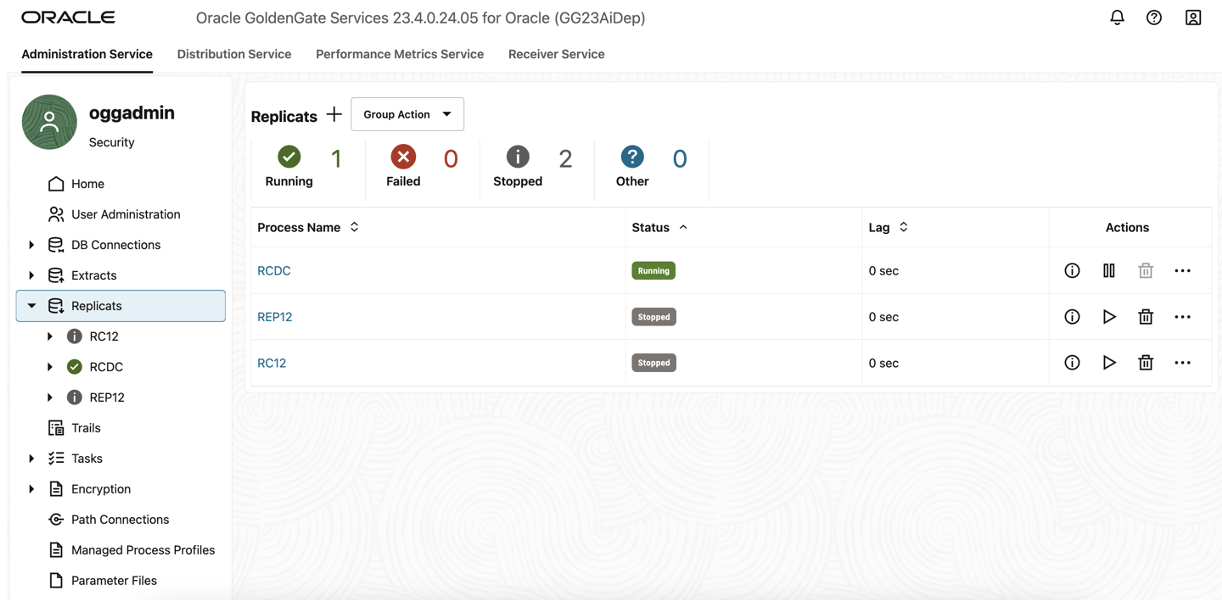The width and height of the screenshot is (1222, 600).
Task: Select Parameter Files in sidebar
Action: [114, 581]
